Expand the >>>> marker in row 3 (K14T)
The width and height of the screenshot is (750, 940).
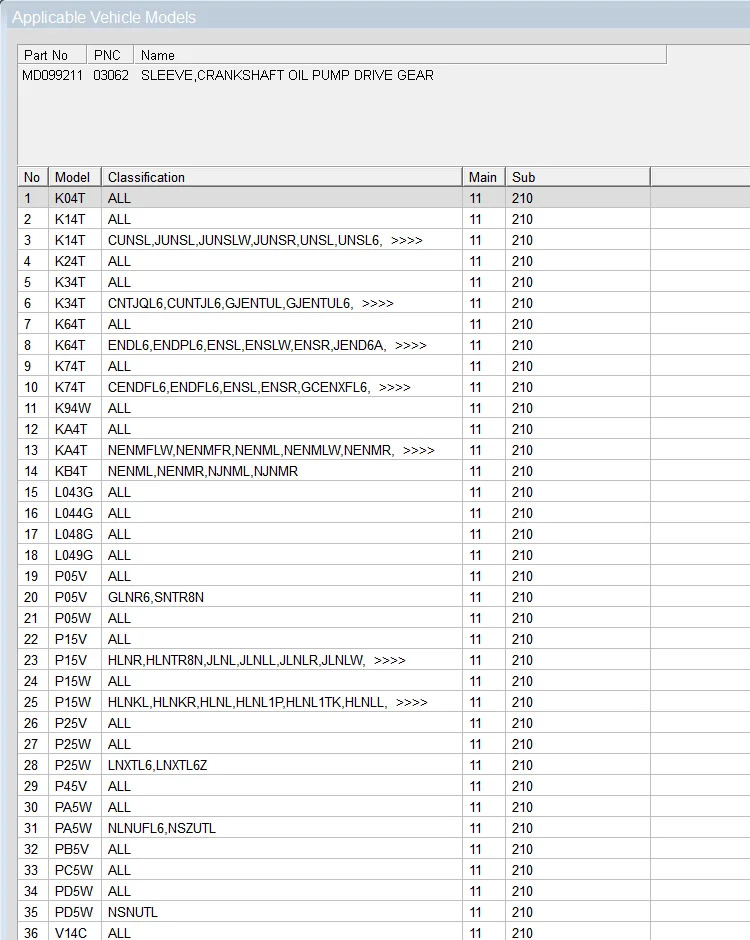pos(406,240)
